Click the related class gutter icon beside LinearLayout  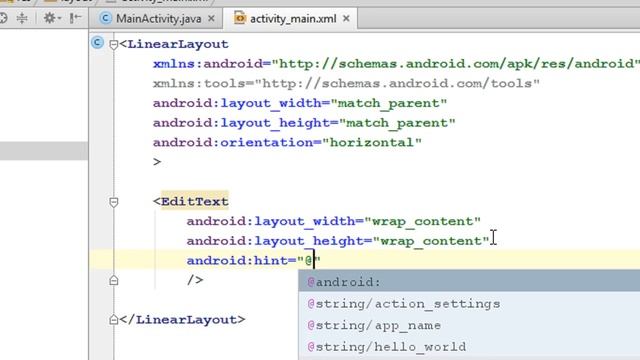point(98,42)
